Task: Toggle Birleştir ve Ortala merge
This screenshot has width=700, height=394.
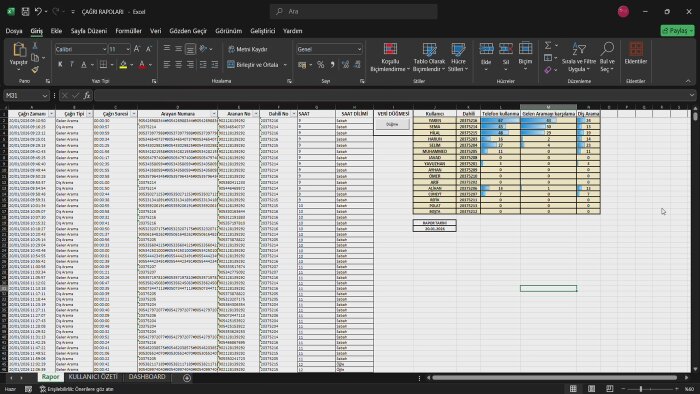Action: point(253,65)
